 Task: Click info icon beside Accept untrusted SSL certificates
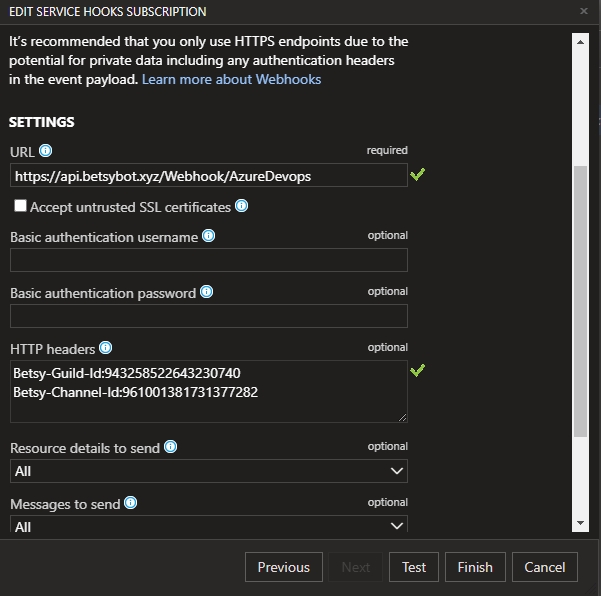[x=241, y=207]
